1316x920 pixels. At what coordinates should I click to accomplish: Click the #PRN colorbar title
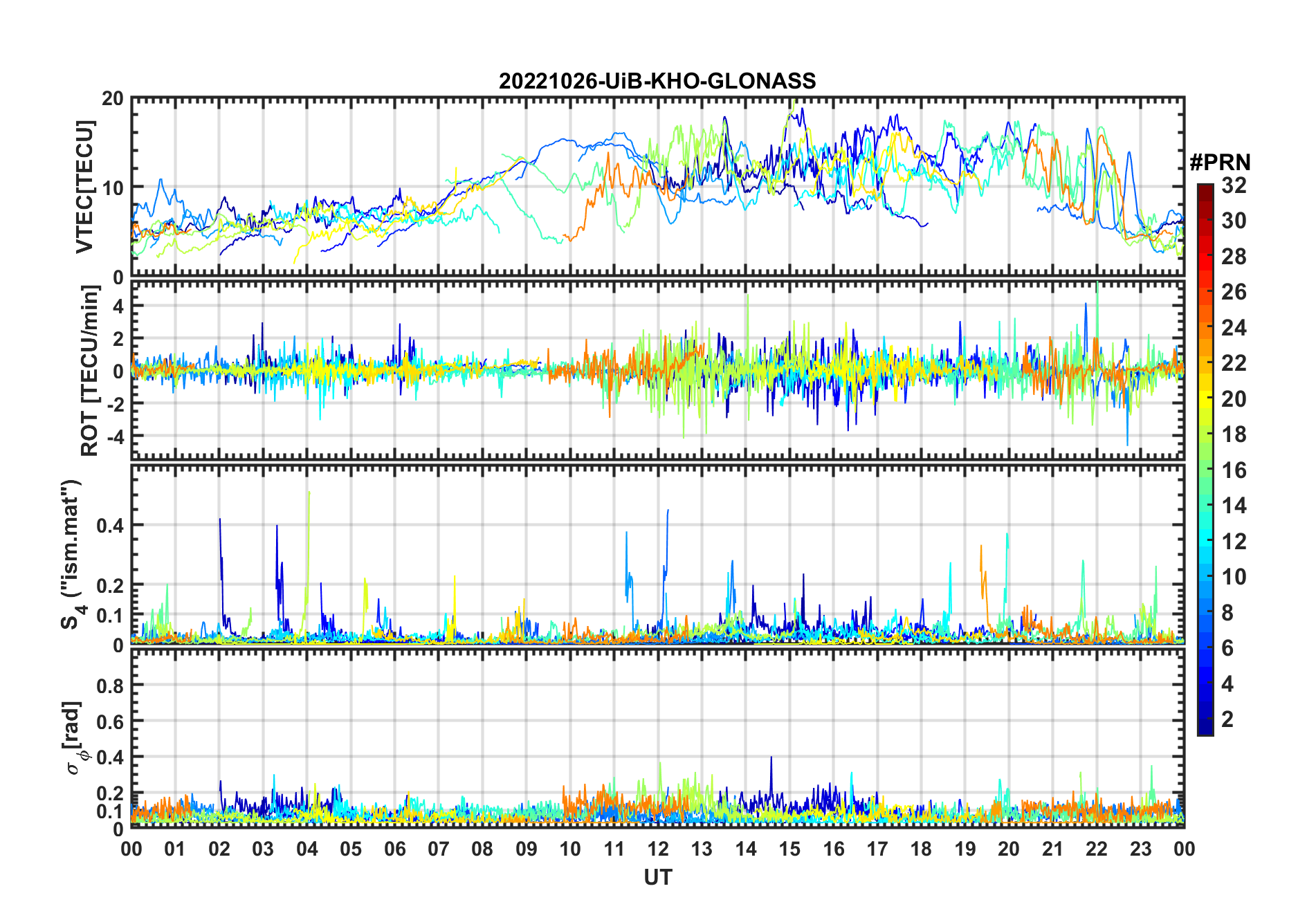1221,163
